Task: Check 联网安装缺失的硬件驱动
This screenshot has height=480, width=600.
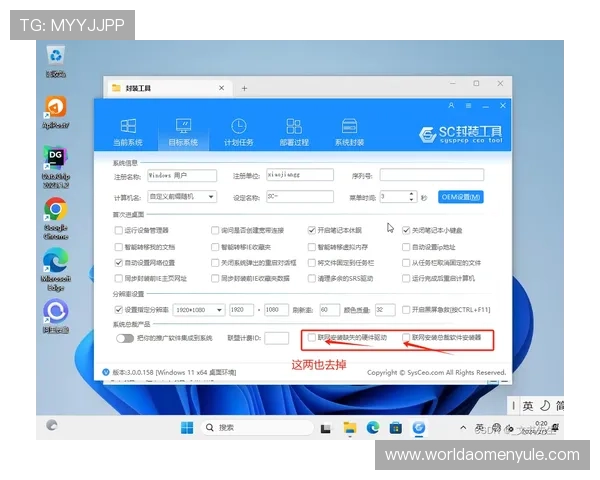Action: [311, 337]
